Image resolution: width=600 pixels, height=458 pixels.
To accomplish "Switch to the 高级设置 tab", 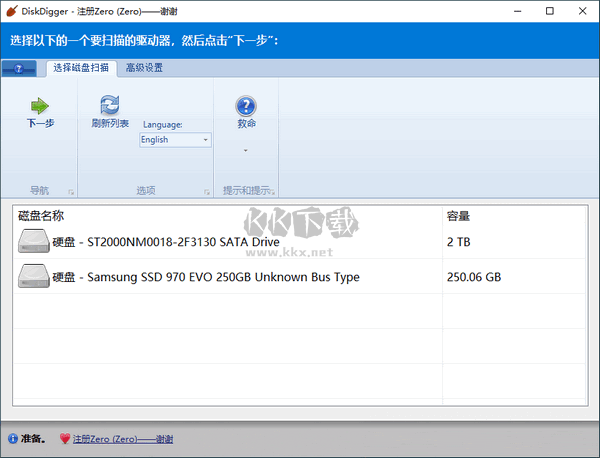I will [x=145, y=68].
